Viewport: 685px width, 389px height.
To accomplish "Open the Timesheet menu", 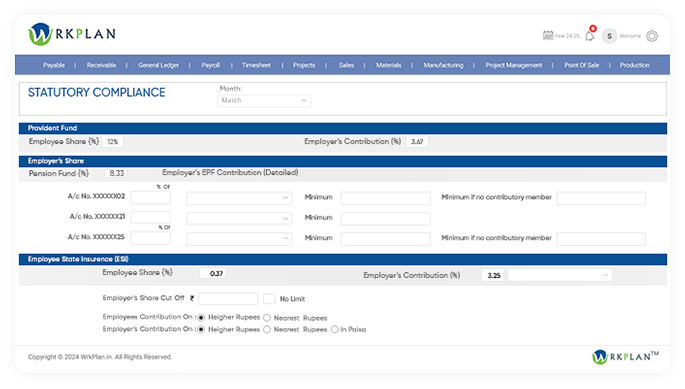I will (256, 65).
